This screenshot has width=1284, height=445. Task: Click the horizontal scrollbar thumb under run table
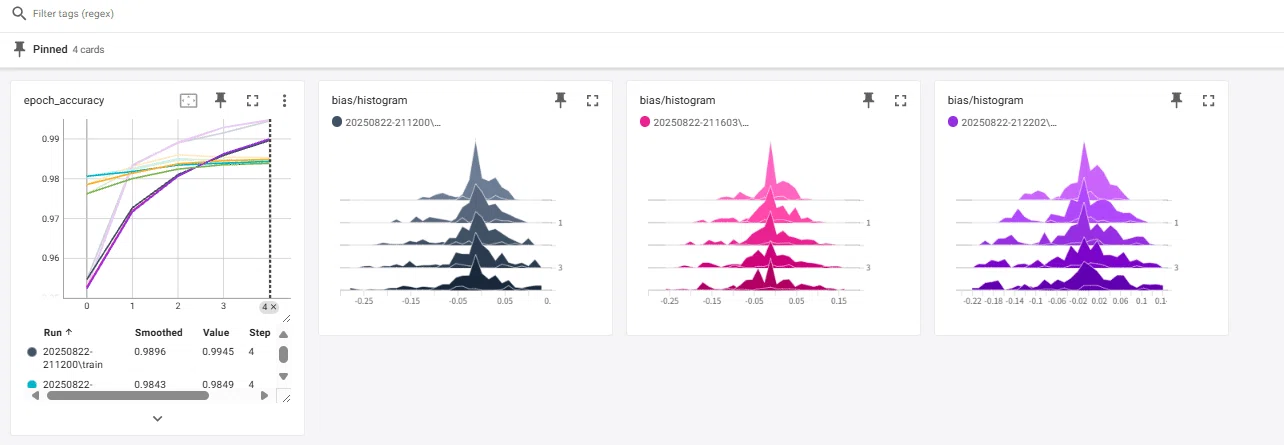coord(128,396)
